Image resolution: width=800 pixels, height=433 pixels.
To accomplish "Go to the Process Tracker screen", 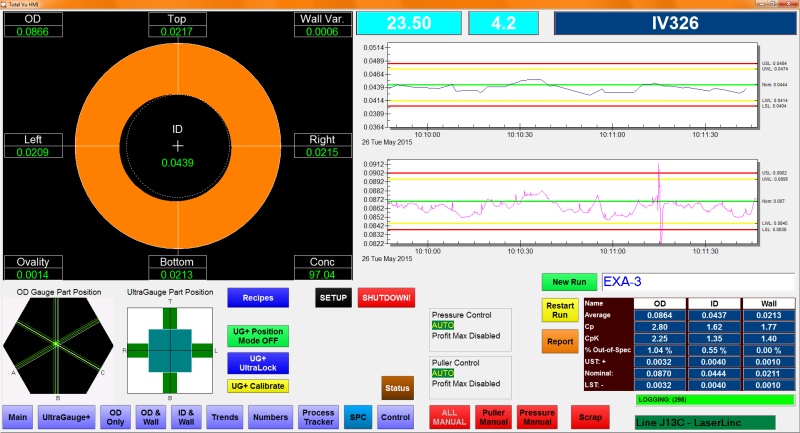I will (318, 417).
